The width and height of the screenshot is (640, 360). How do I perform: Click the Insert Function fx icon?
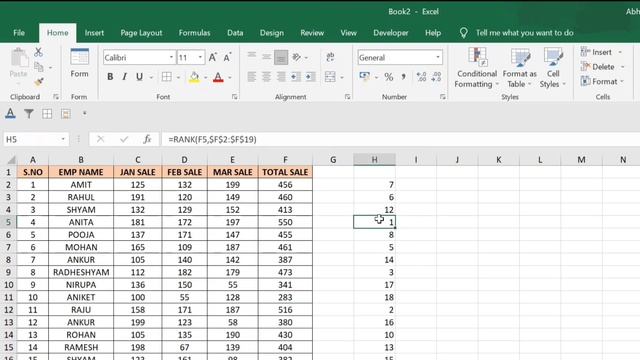[x=147, y=140]
